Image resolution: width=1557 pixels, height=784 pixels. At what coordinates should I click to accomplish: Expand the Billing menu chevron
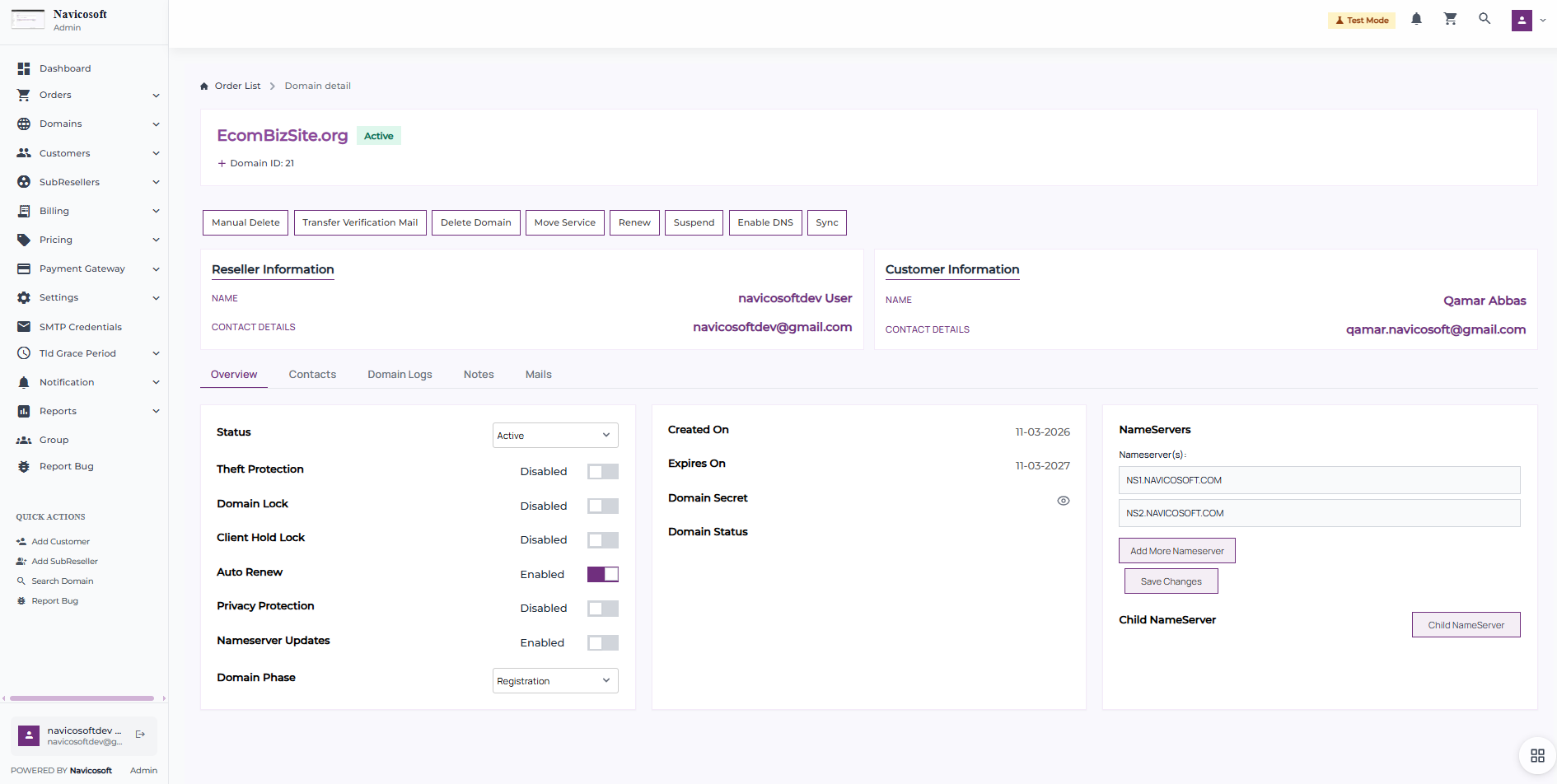(156, 211)
